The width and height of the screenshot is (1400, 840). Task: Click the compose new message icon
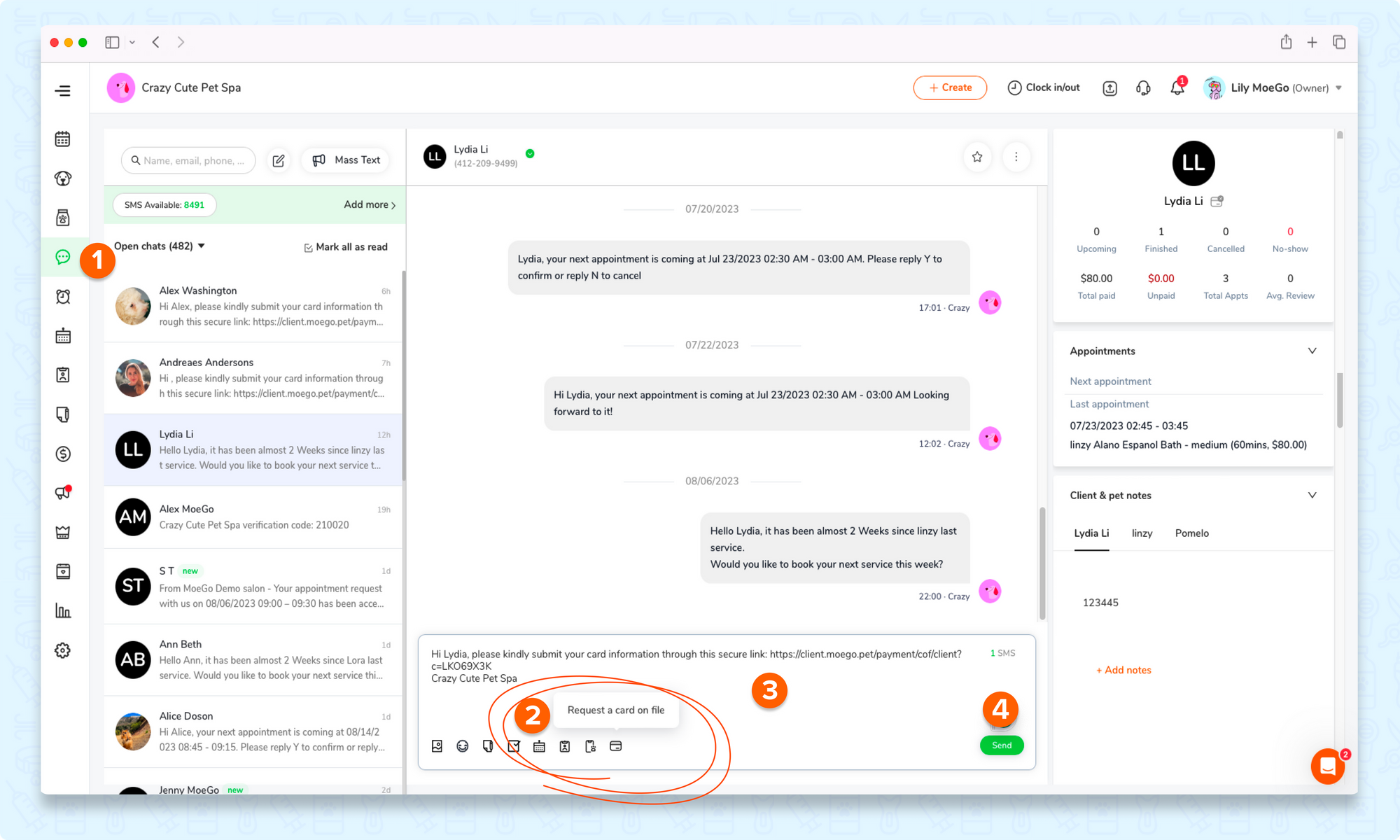tap(279, 160)
